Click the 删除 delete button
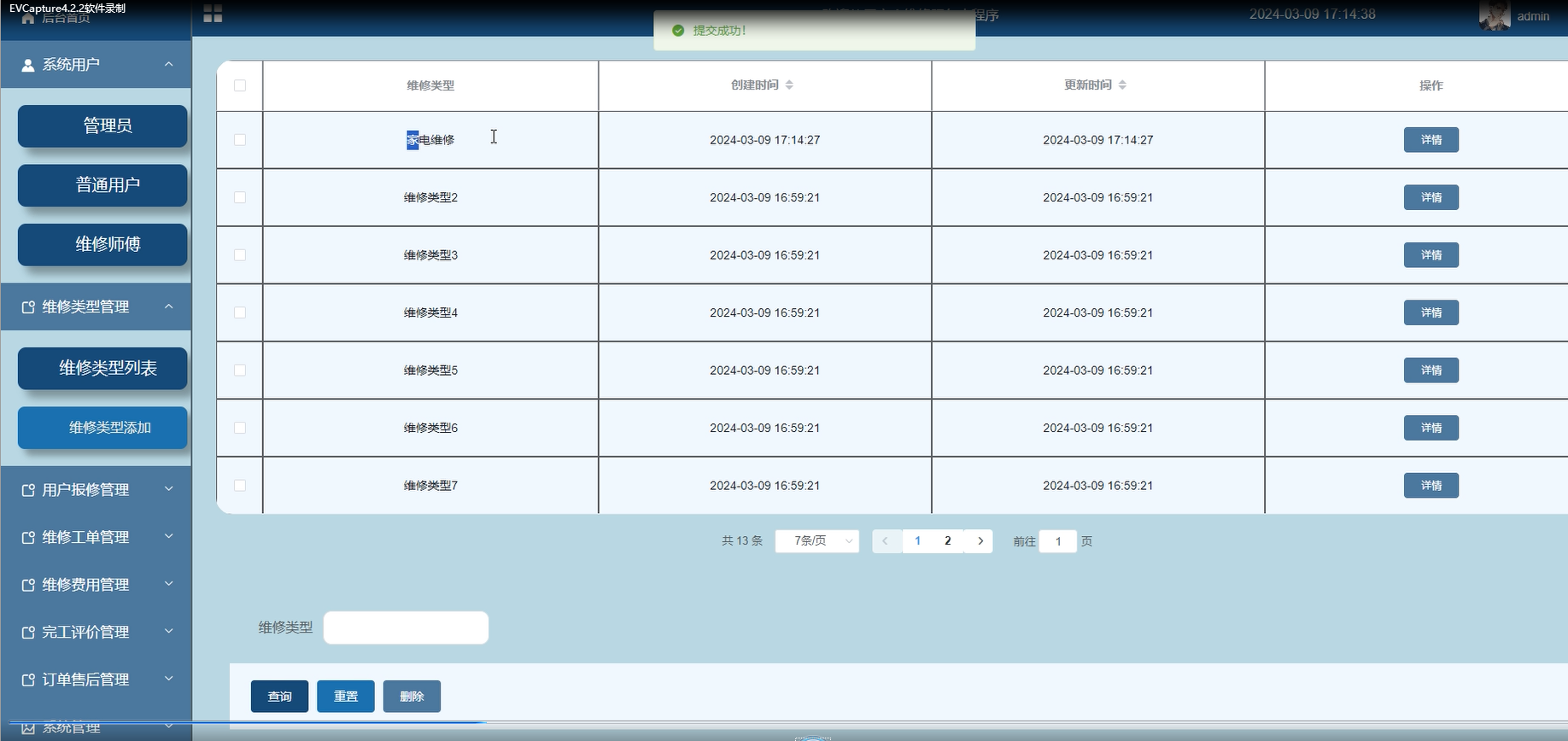This screenshot has height=741, width=1568. (x=412, y=697)
